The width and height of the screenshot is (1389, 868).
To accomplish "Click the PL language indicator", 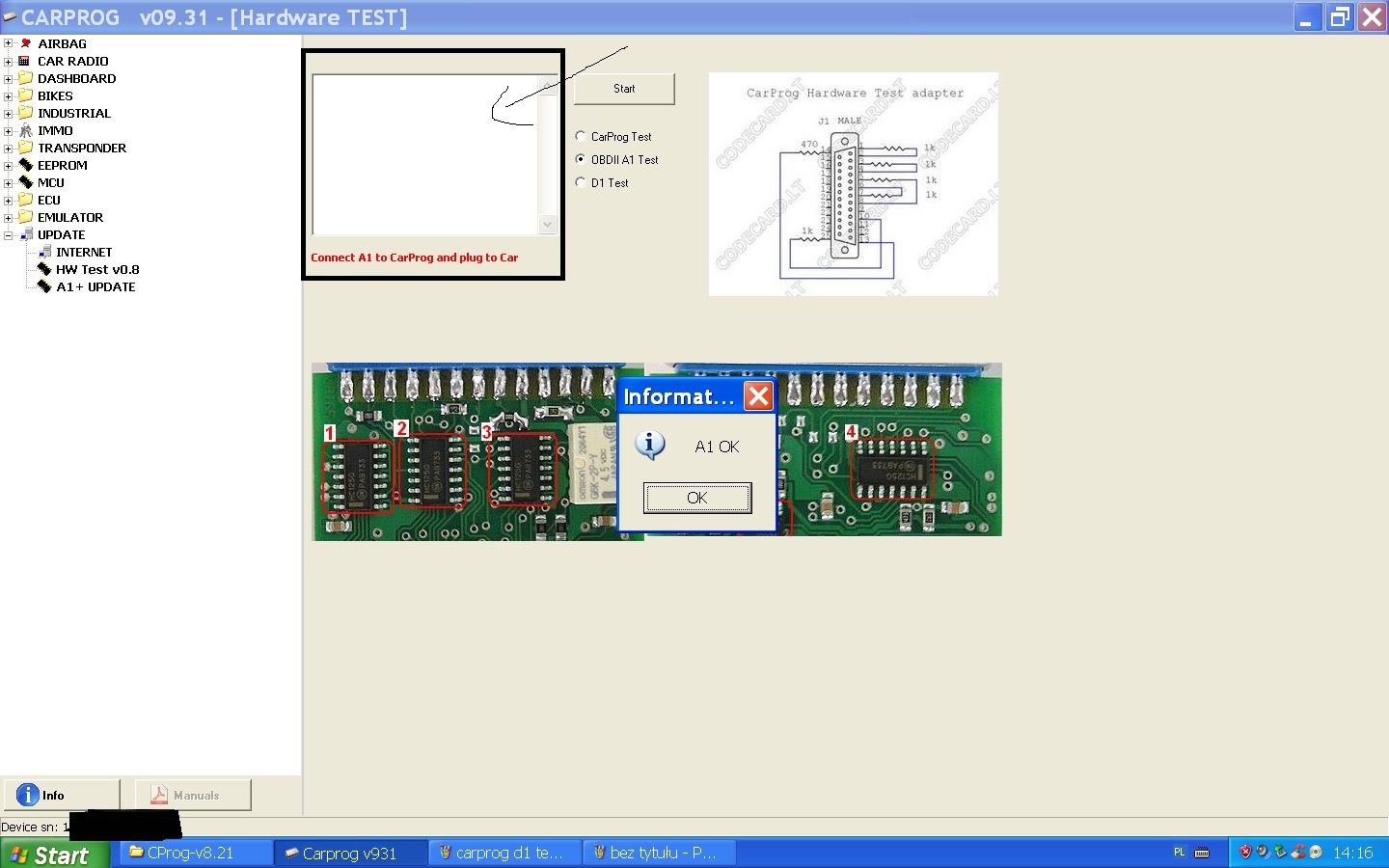I will pos(1179,853).
